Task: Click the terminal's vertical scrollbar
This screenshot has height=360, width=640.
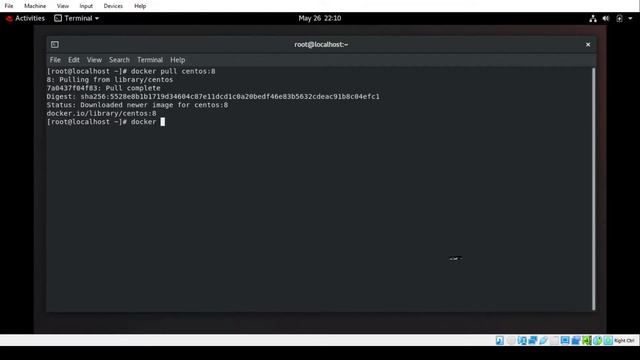Action: click(593, 189)
